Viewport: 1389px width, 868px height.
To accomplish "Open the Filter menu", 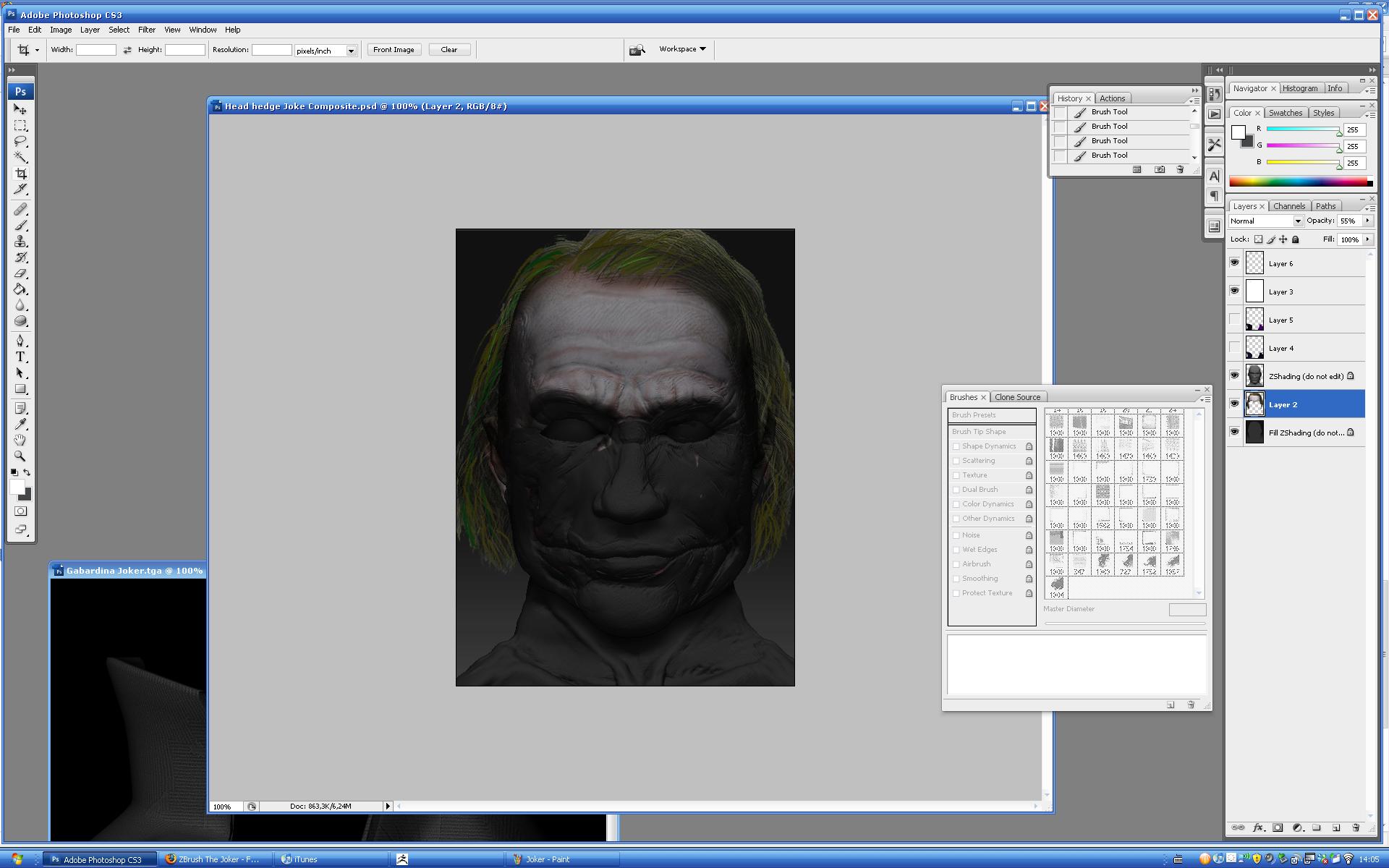I will (x=147, y=30).
